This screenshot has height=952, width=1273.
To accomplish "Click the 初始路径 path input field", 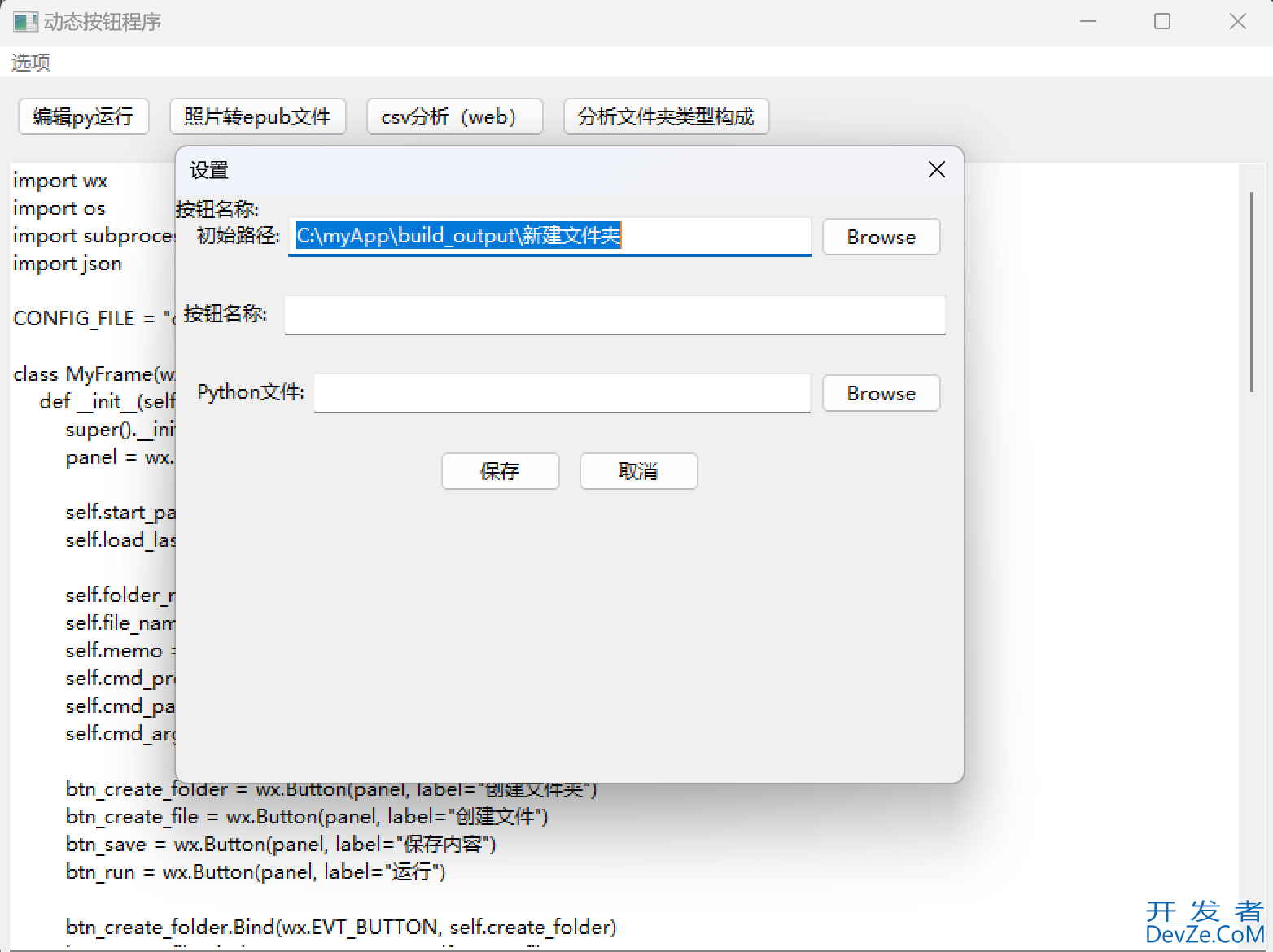I will pyautogui.click(x=549, y=237).
